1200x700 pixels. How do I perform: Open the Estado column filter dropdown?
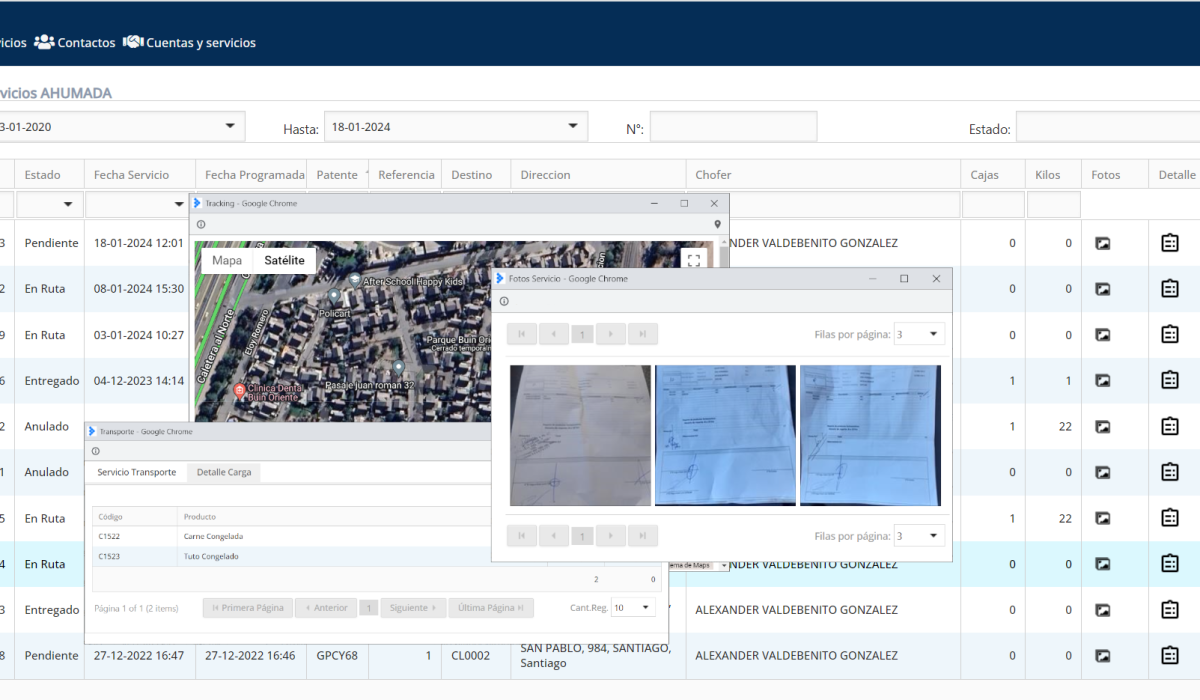pos(48,205)
